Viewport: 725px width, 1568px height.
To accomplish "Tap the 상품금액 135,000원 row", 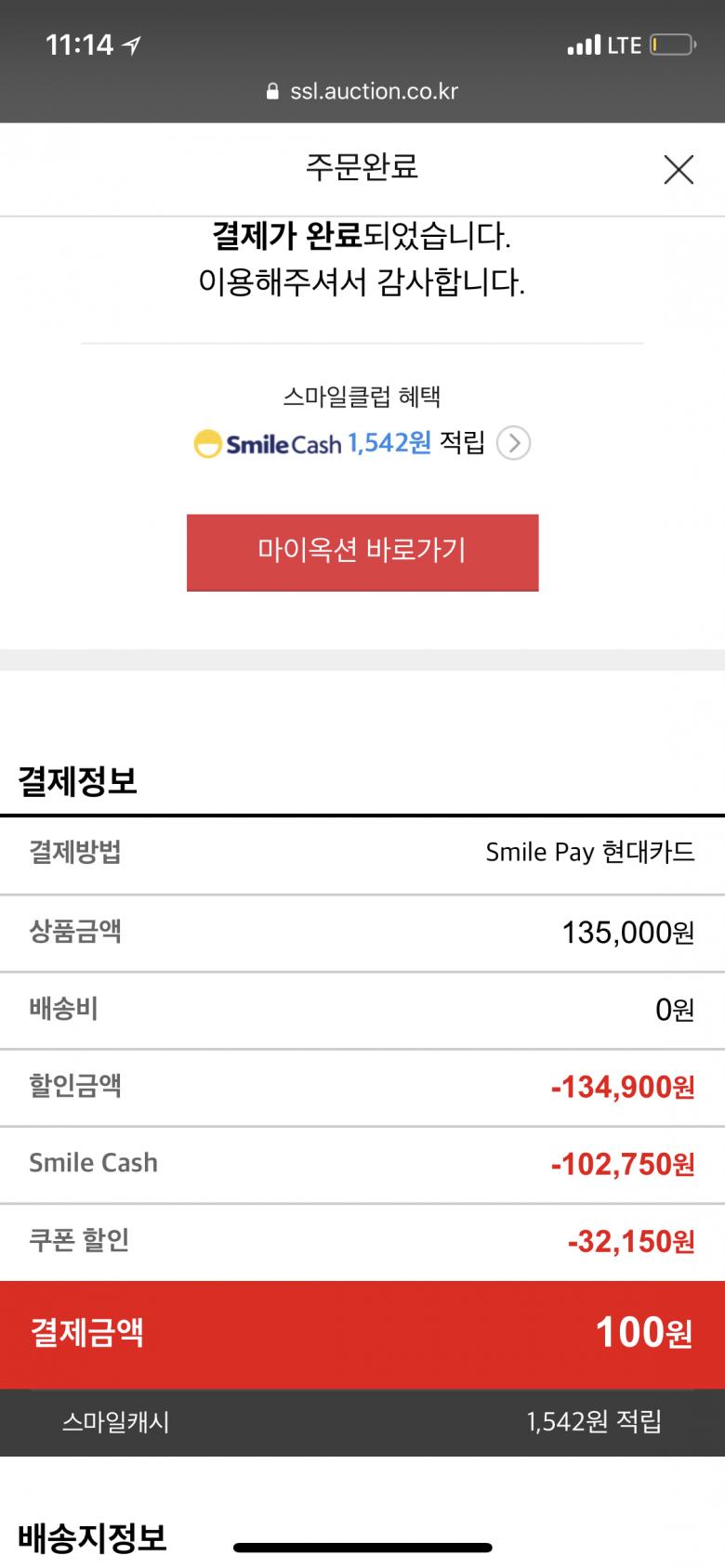I will coord(362,932).
